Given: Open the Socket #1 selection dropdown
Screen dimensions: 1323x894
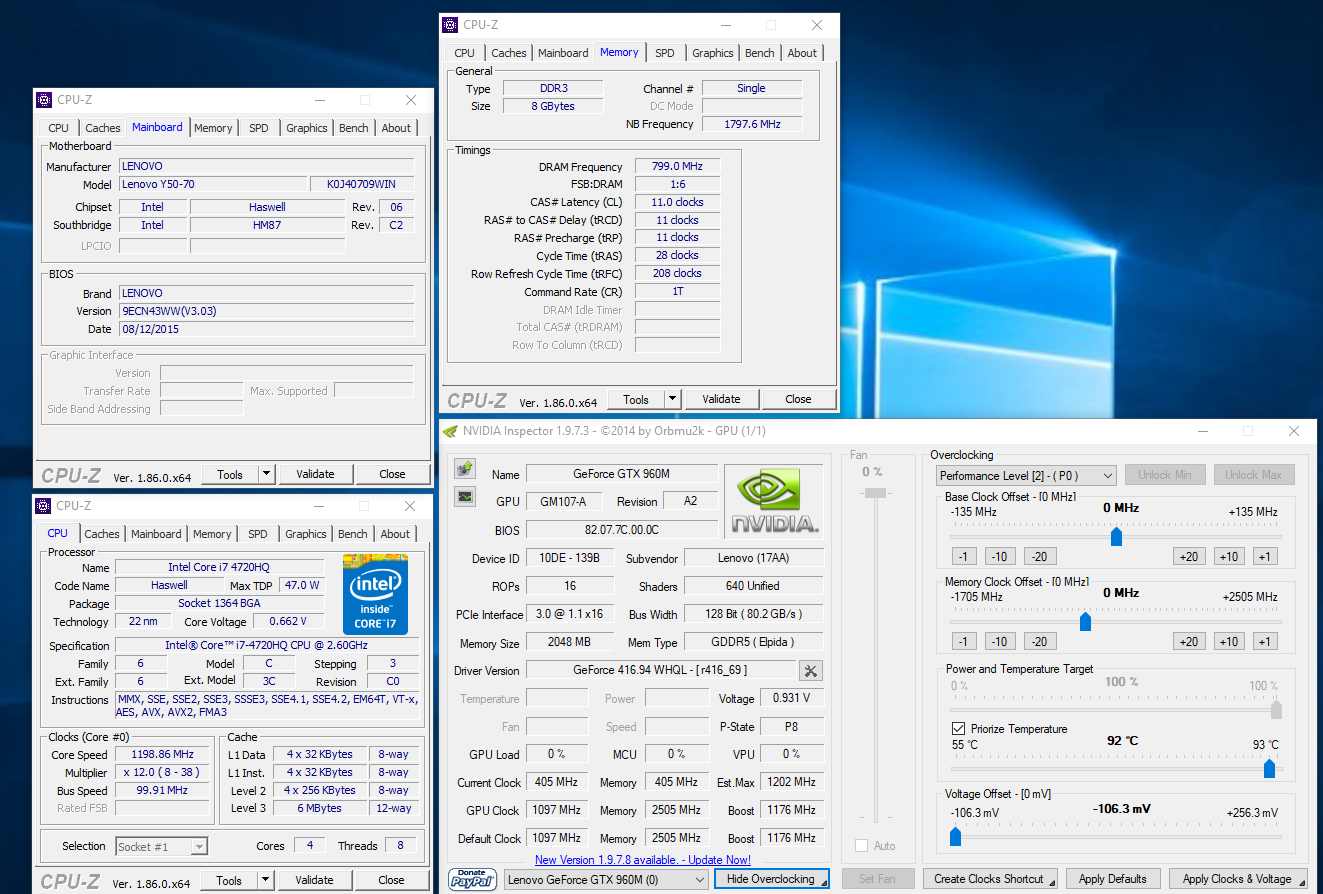Looking at the screenshot, I should (x=161, y=846).
